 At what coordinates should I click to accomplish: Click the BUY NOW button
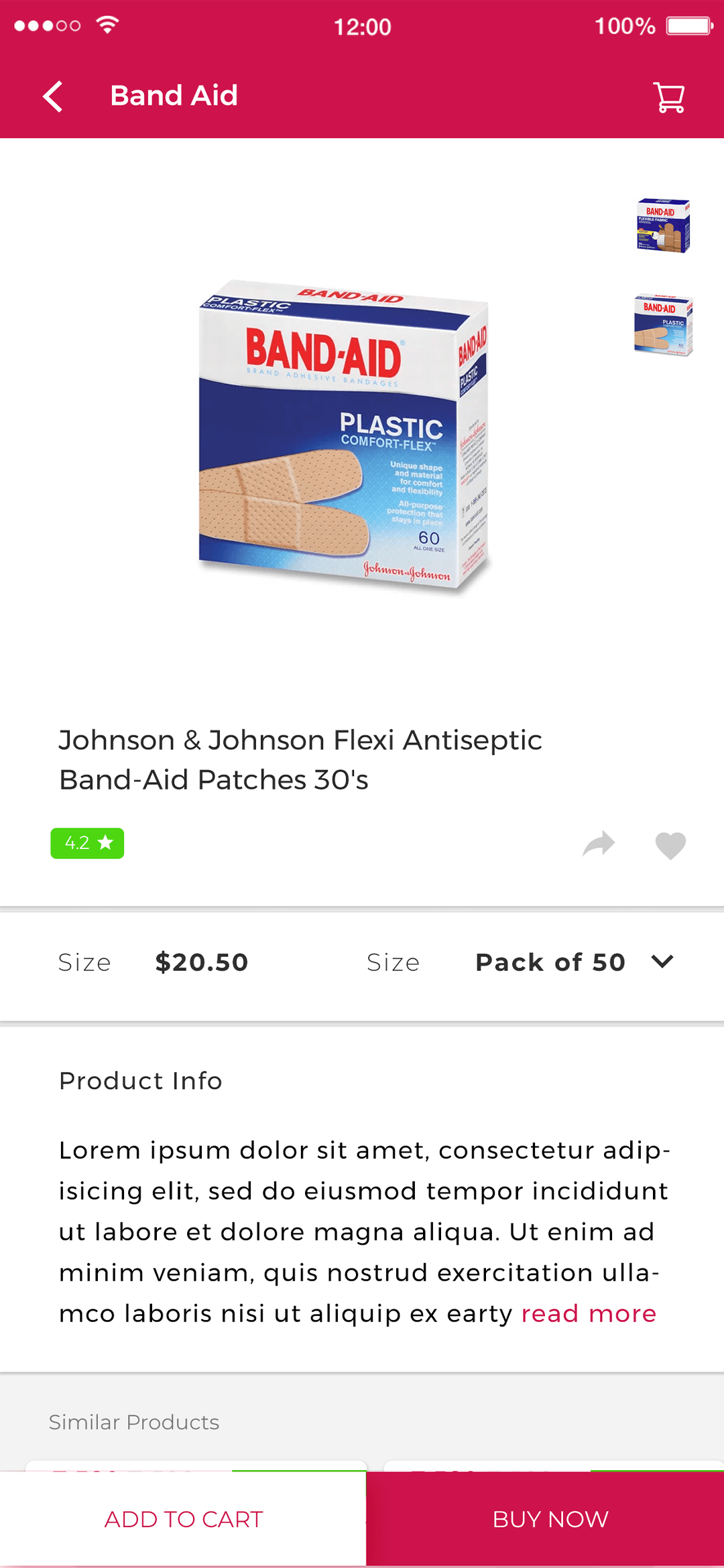(550, 1519)
